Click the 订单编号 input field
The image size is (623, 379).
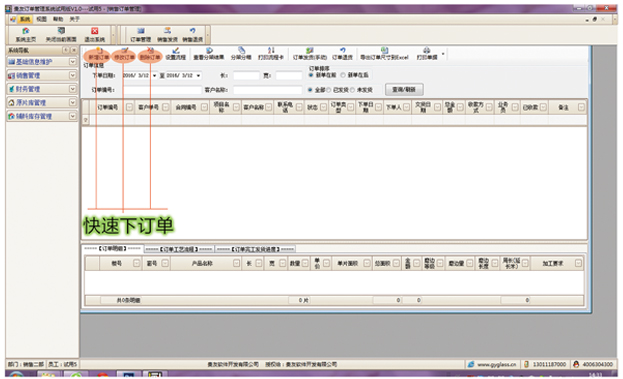[x=163, y=90]
